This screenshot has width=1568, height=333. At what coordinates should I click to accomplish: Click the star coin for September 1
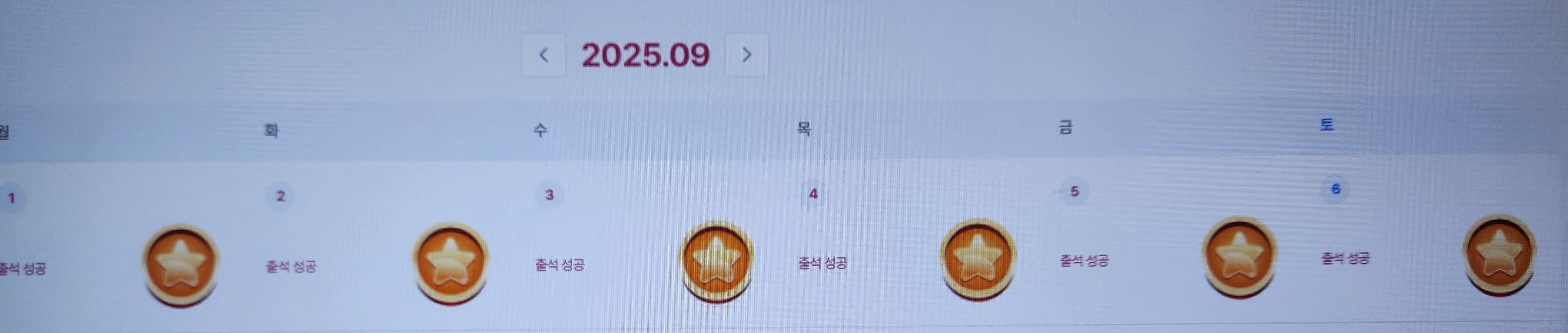tap(181, 264)
